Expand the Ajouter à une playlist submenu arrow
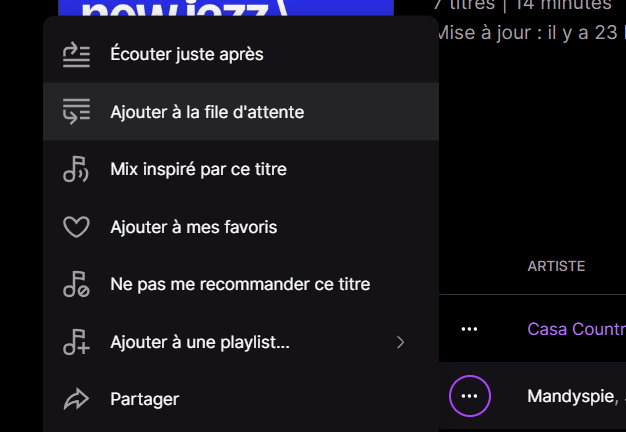The width and height of the screenshot is (626, 432). tap(400, 342)
